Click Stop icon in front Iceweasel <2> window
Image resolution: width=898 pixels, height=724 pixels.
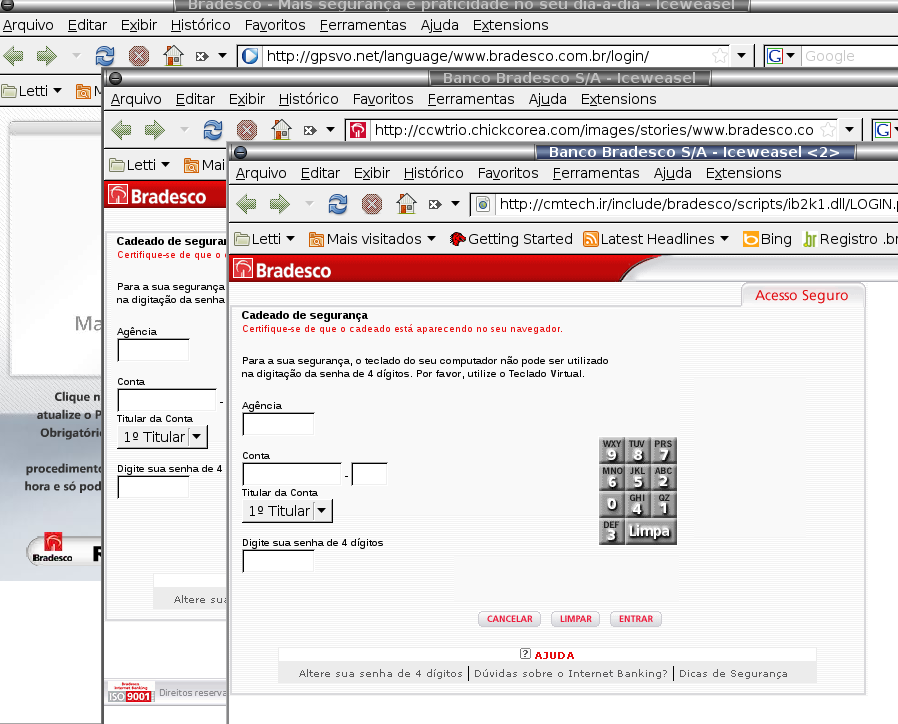[372, 204]
